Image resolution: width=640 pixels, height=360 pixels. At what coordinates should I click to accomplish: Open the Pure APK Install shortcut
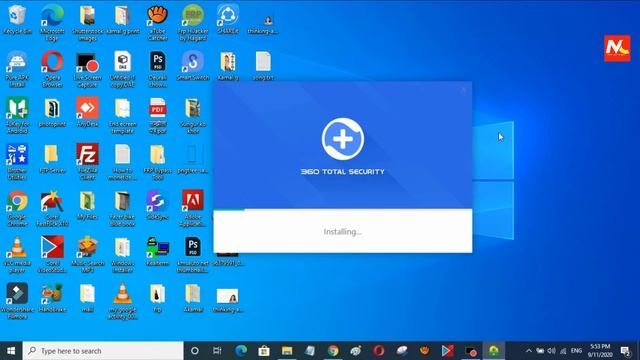click(x=17, y=69)
